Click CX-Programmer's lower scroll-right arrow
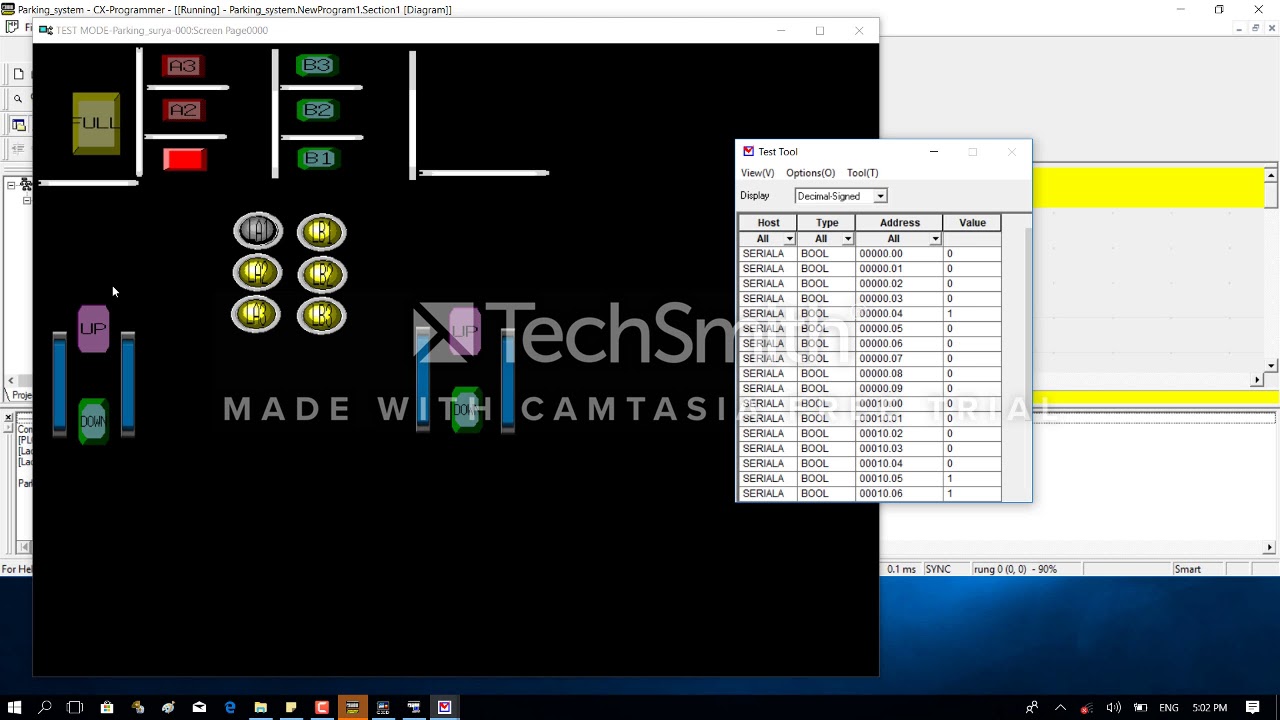The height and width of the screenshot is (720, 1280). [x=1270, y=547]
